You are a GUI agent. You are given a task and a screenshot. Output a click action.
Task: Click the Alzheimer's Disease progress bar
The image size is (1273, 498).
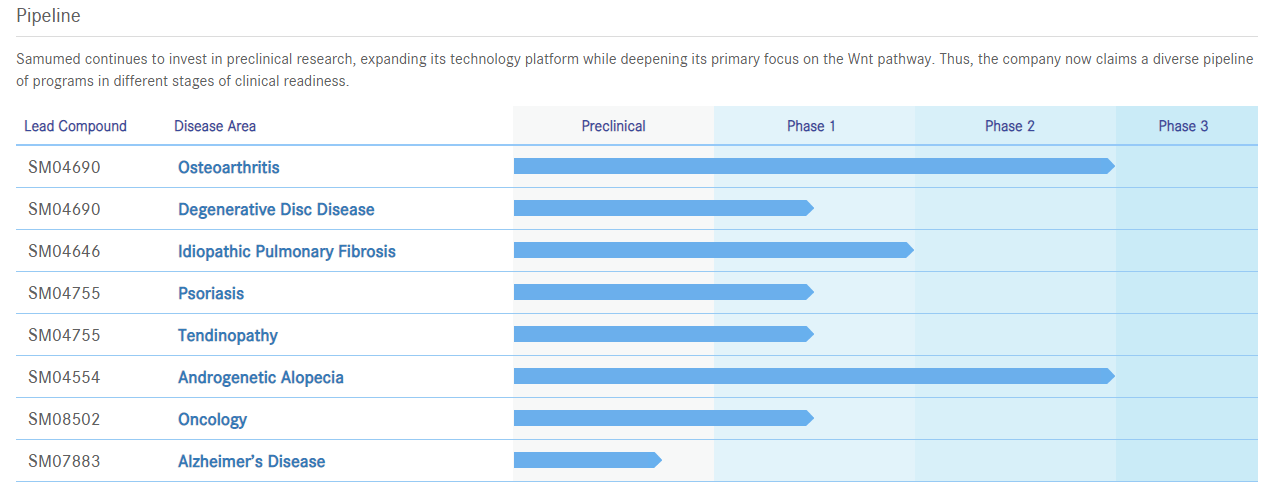(x=587, y=460)
